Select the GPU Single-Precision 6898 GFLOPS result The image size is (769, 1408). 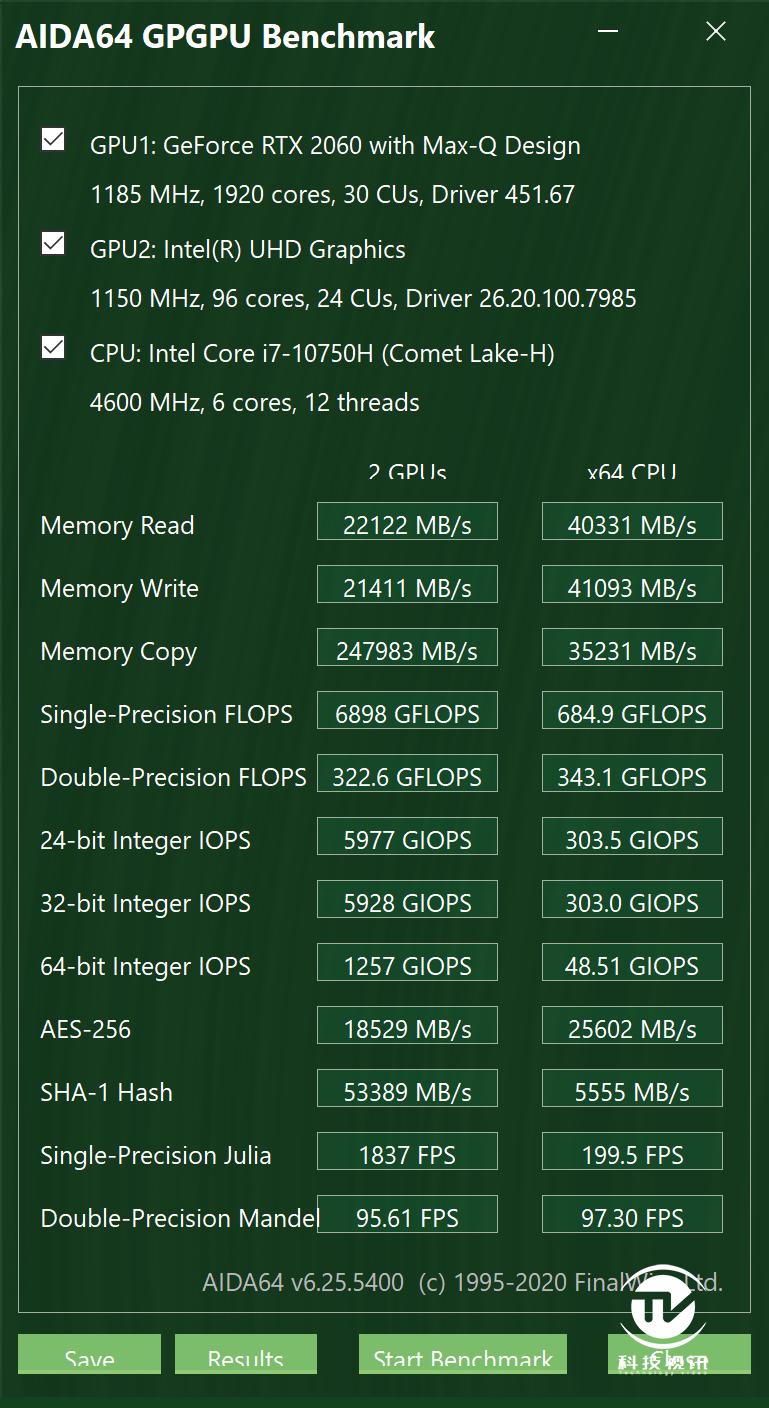(407, 711)
